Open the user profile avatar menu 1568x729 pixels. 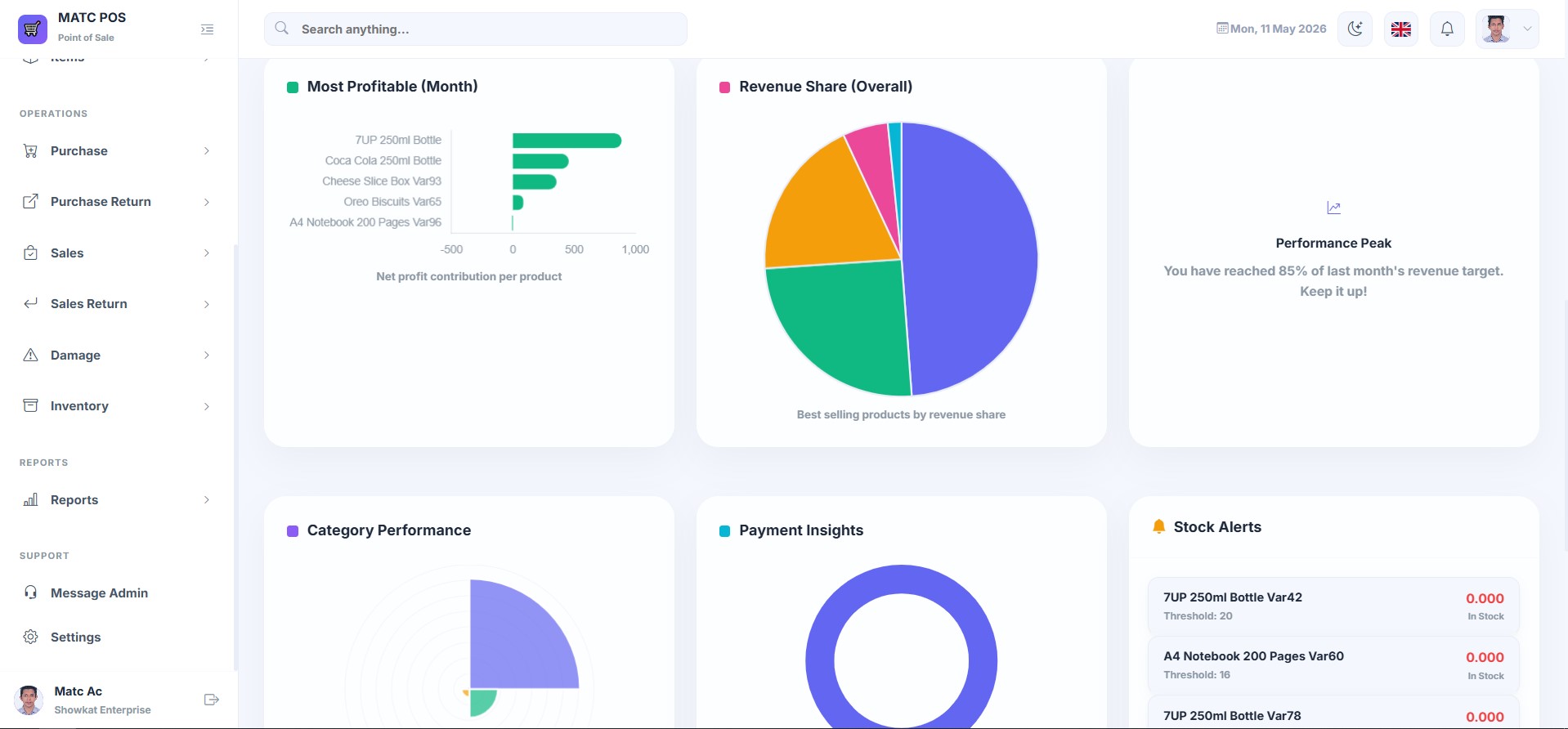1507,29
